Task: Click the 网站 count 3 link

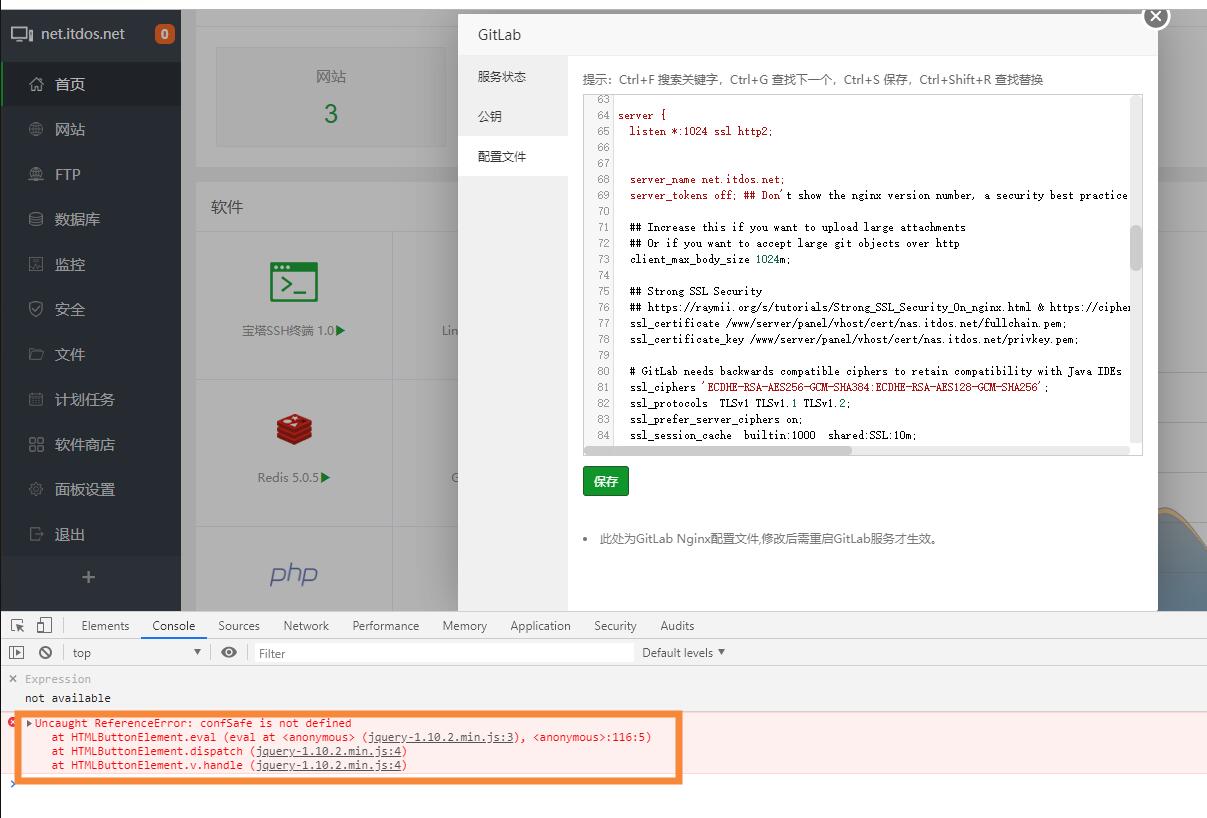Action: 330,114
